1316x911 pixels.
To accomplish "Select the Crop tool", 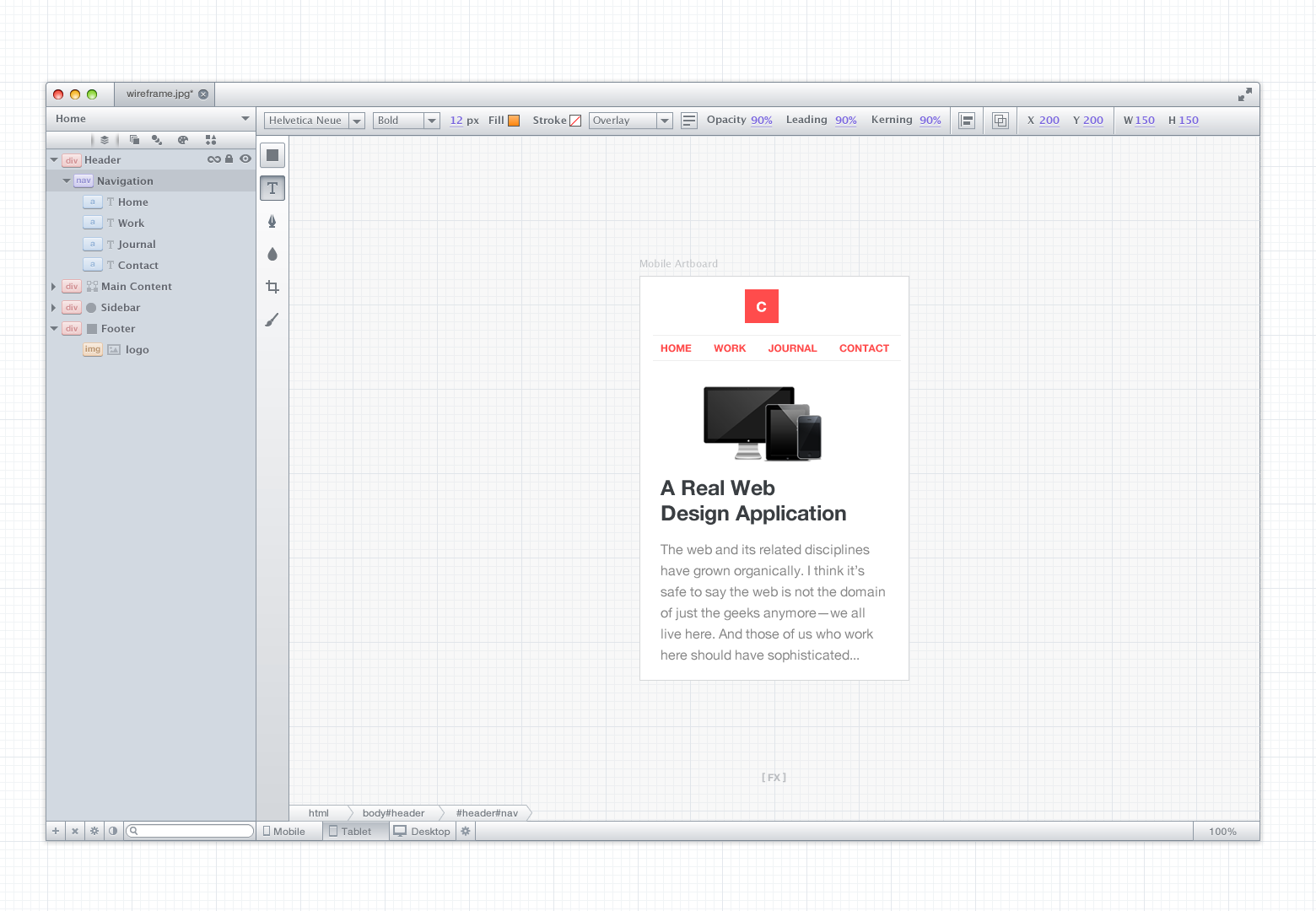I will (x=272, y=287).
